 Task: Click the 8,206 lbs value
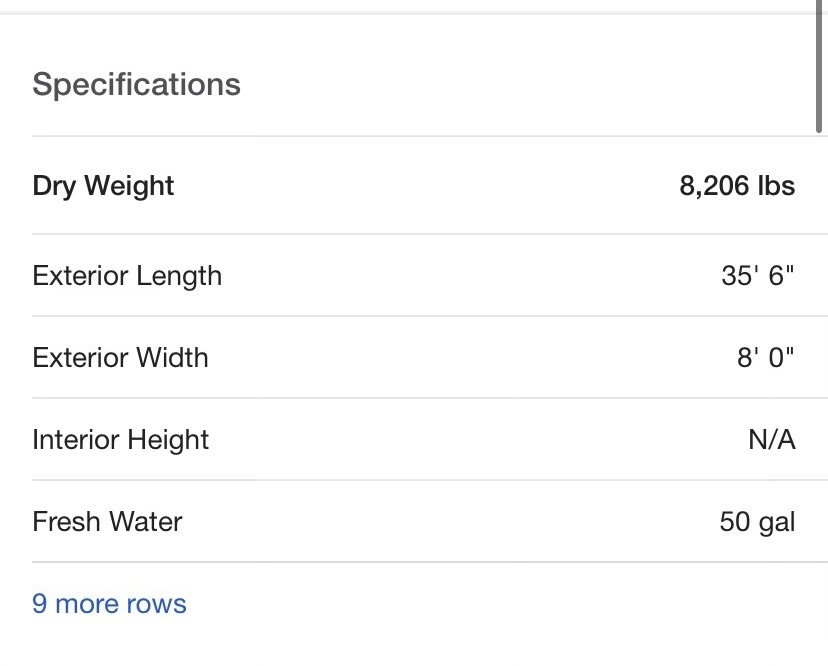[x=737, y=186]
